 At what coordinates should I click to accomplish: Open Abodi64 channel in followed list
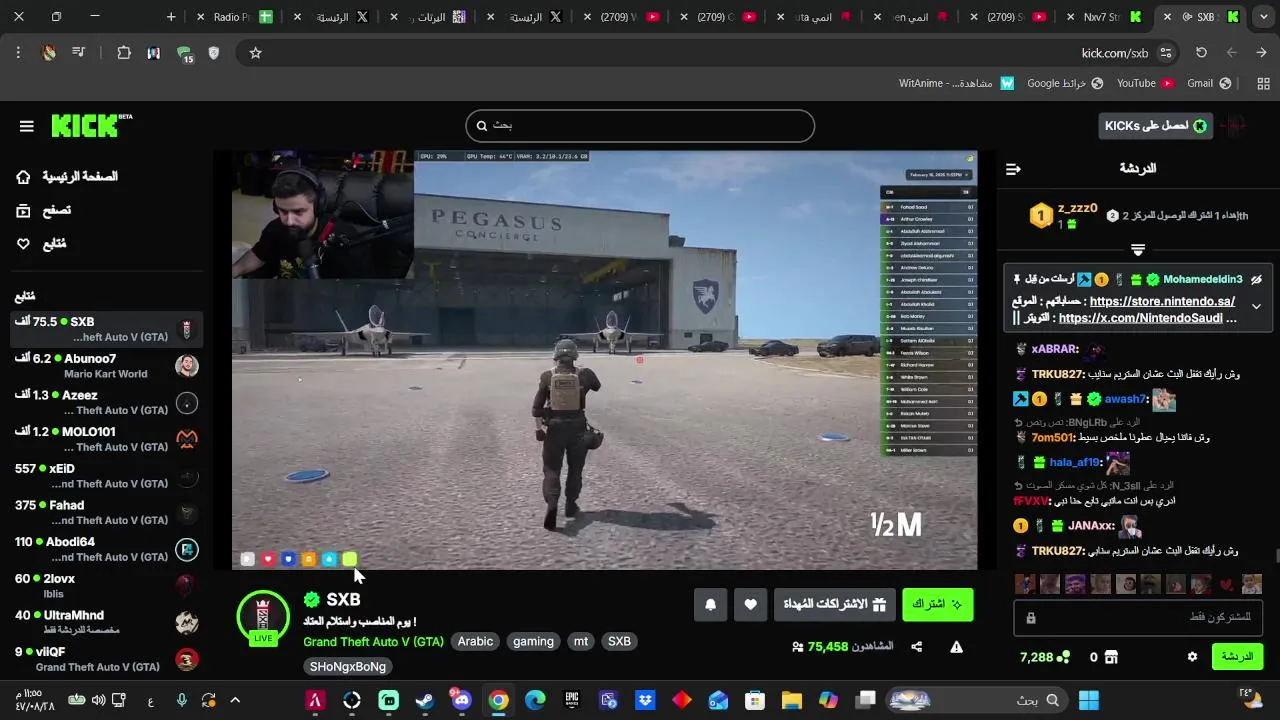click(x=106, y=549)
